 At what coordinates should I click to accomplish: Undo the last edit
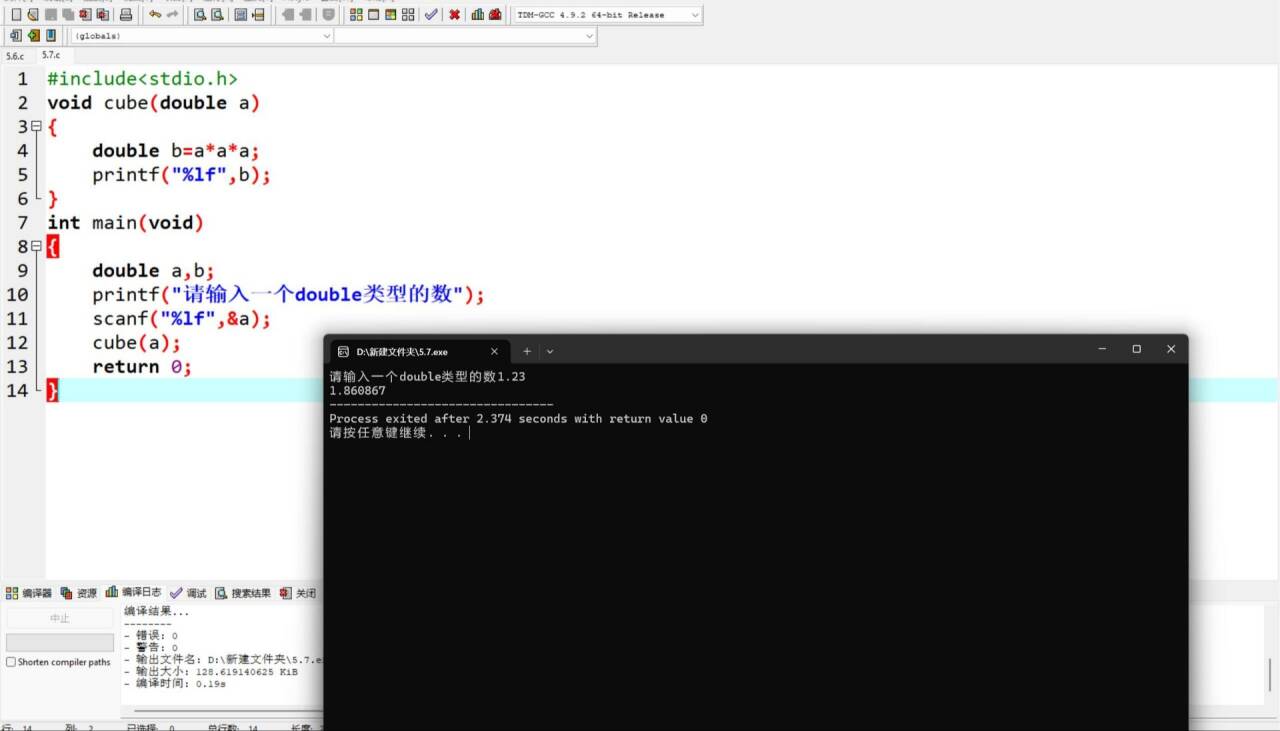[x=156, y=15]
